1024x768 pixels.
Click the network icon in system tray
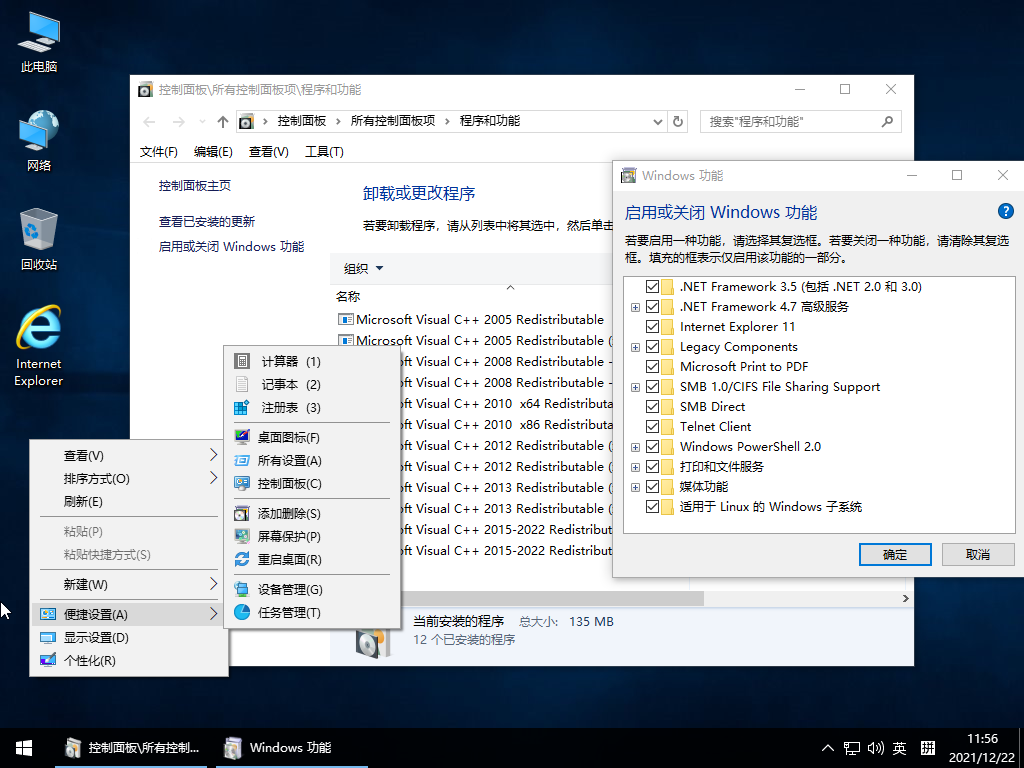click(x=852, y=748)
